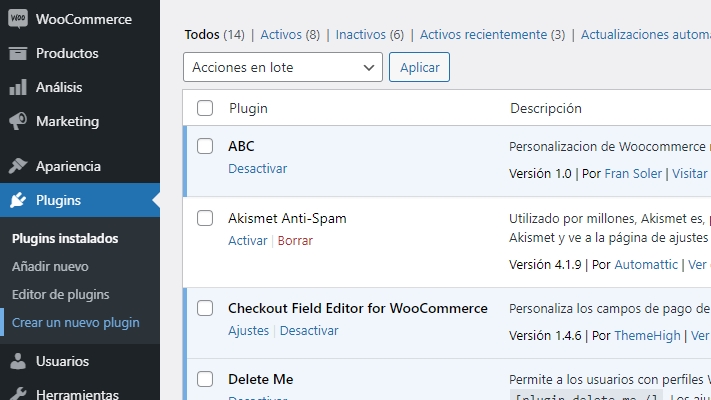The image size is (711, 400).
Task: Open Añadir nuevo submenu item
Action: click(50, 267)
